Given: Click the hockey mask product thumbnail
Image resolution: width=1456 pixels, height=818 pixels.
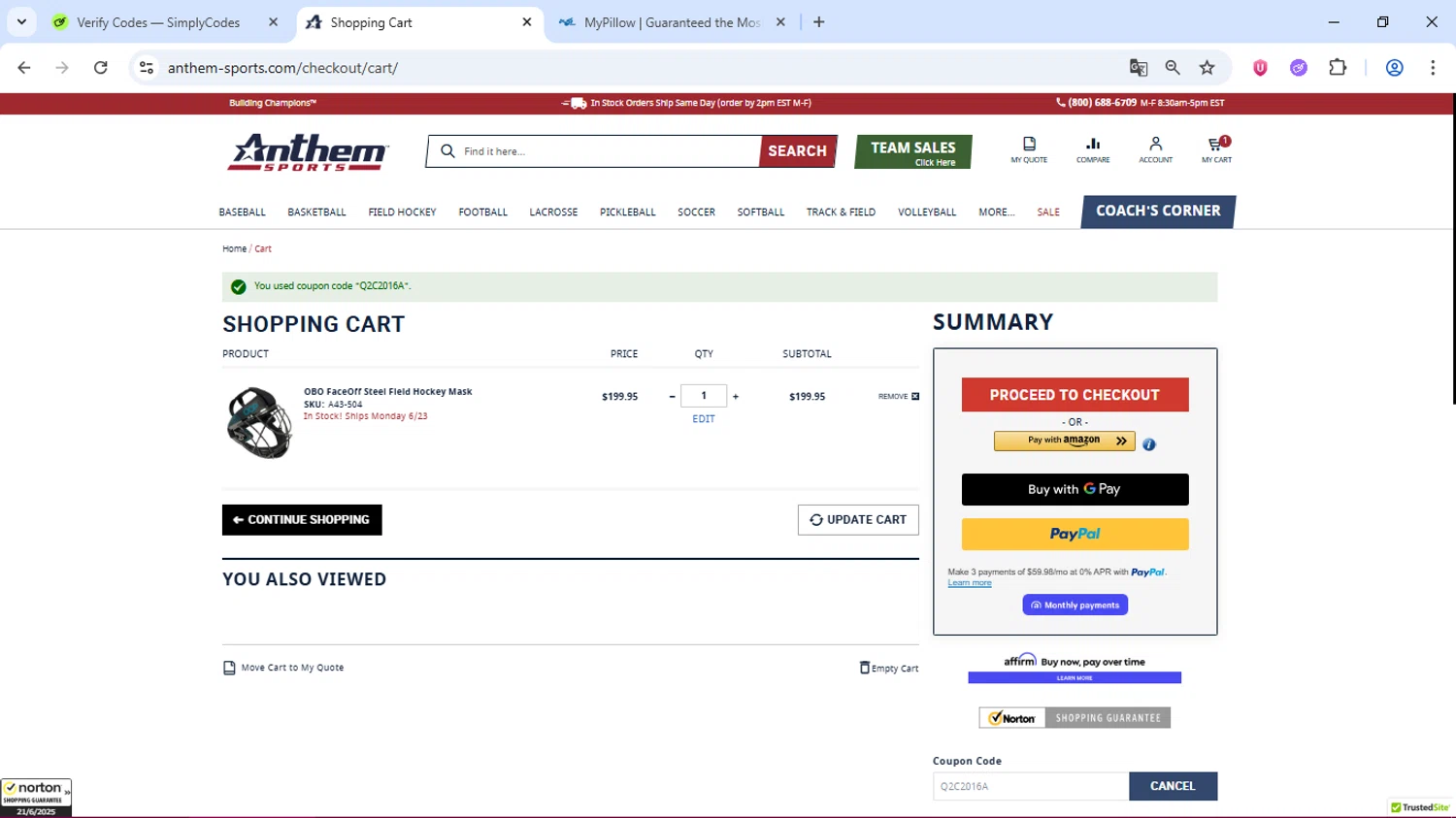Looking at the screenshot, I should tap(258, 423).
